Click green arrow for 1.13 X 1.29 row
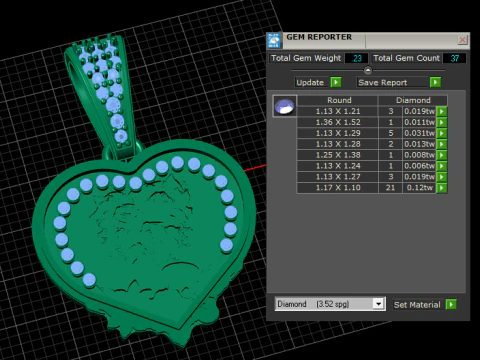The image size is (480, 360). tap(442, 133)
